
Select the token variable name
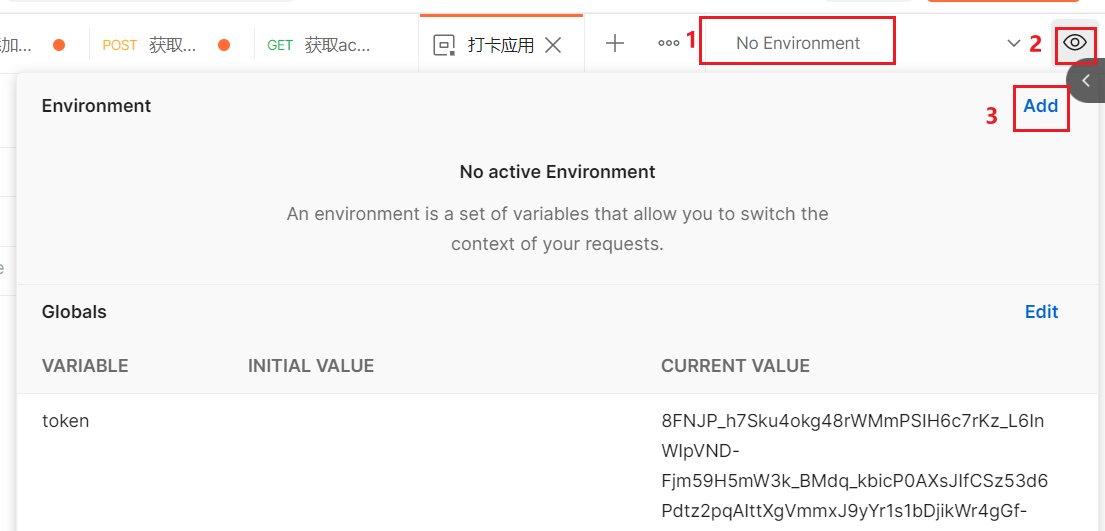click(x=65, y=421)
